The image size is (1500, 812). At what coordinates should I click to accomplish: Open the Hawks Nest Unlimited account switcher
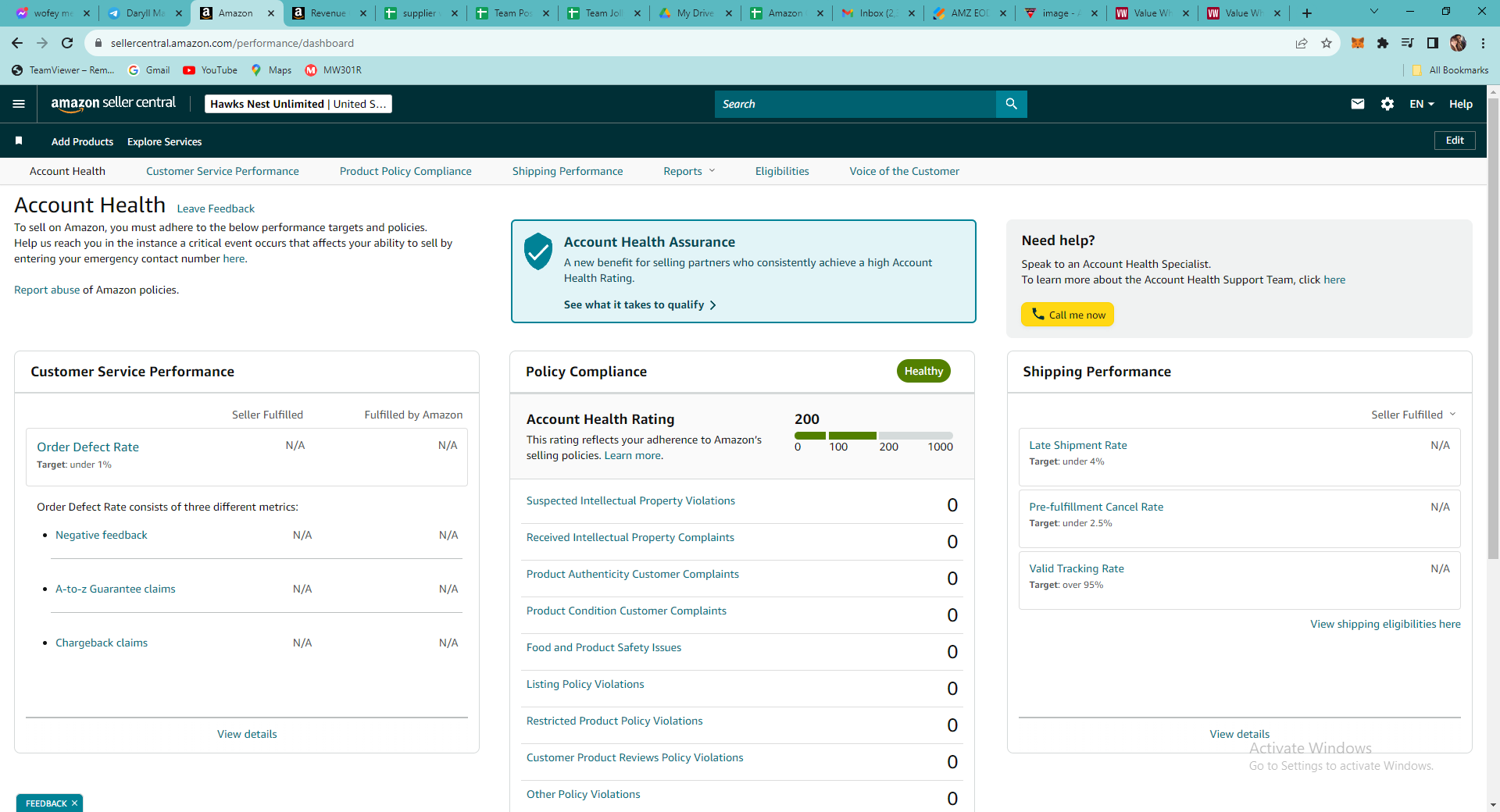click(298, 104)
